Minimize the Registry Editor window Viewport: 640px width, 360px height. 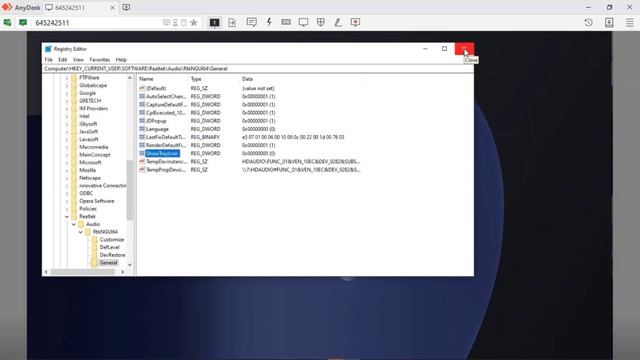(x=425, y=49)
